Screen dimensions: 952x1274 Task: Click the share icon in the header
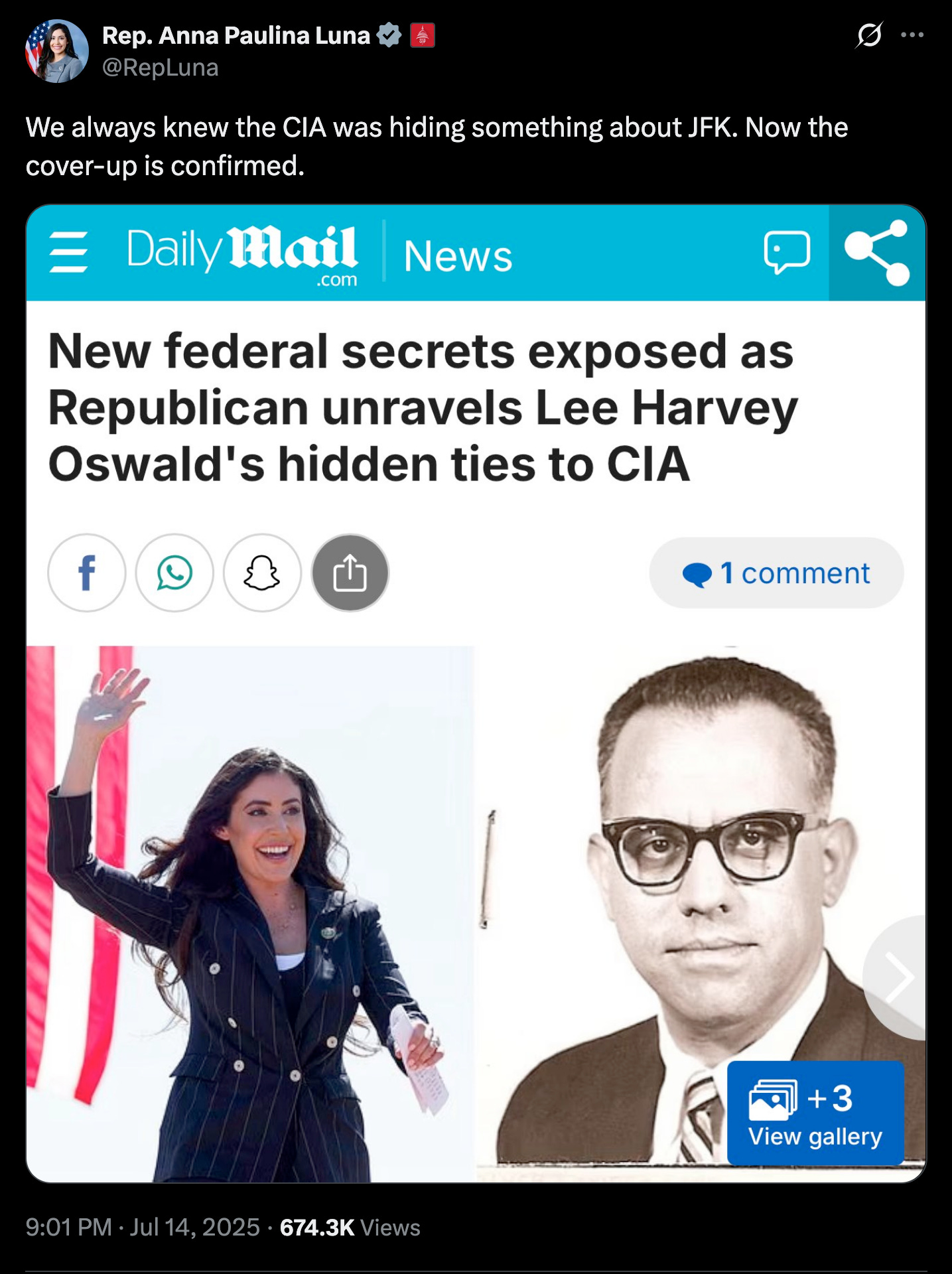click(877, 253)
